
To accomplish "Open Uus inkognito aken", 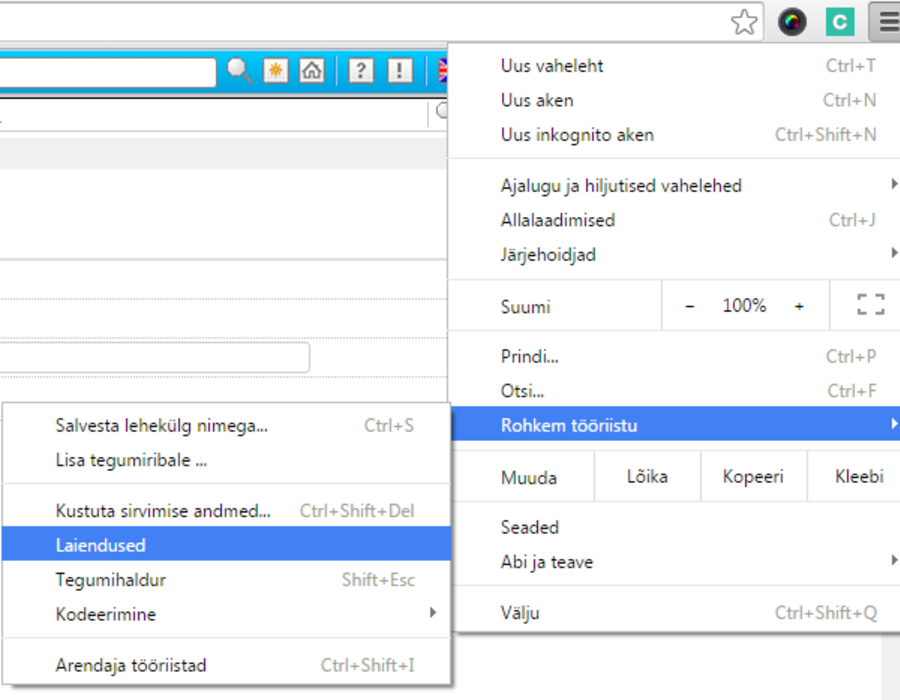I will [x=674, y=135].
